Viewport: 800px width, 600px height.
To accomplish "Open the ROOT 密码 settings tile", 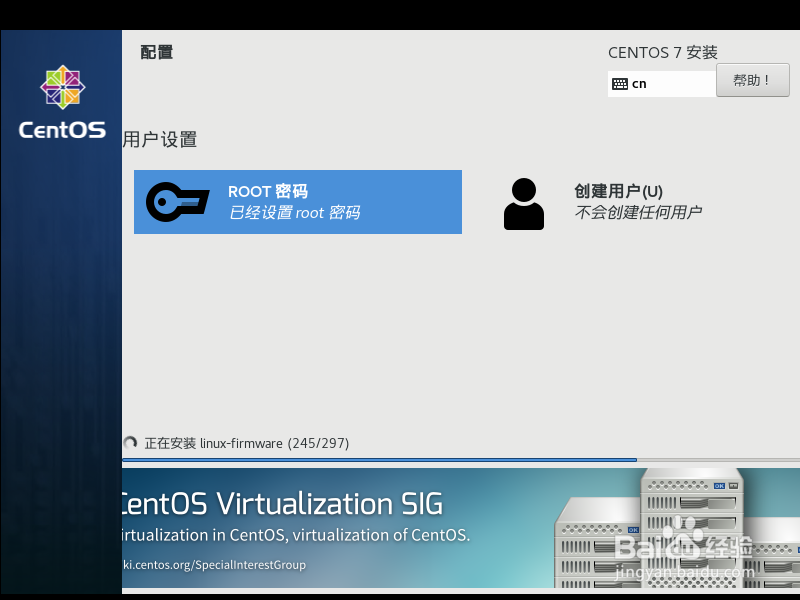I will pyautogui.click(x=297, y=202).
